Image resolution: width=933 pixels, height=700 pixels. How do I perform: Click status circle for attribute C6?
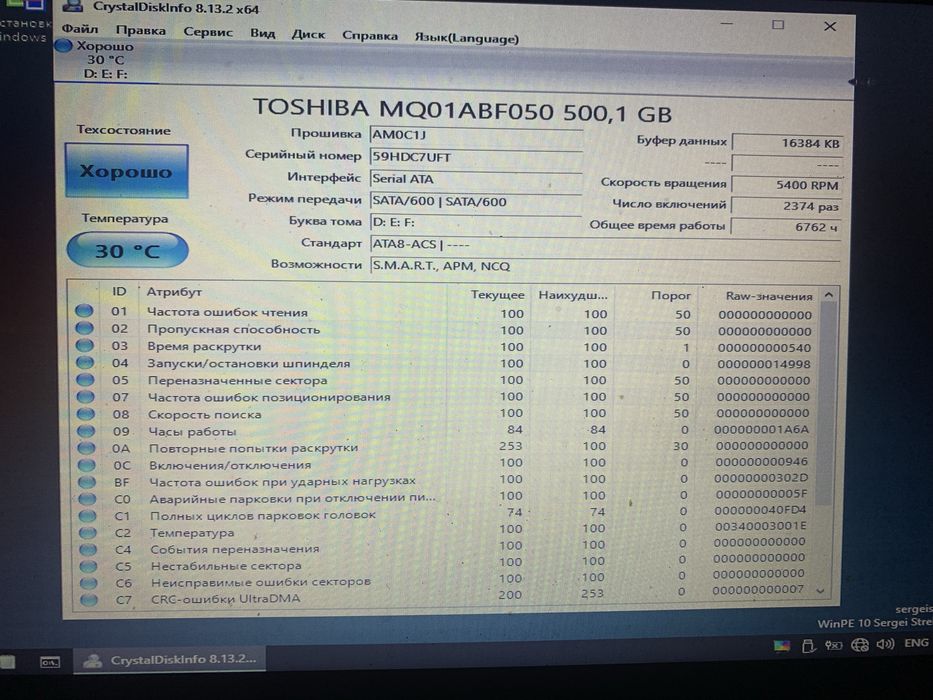89,583
